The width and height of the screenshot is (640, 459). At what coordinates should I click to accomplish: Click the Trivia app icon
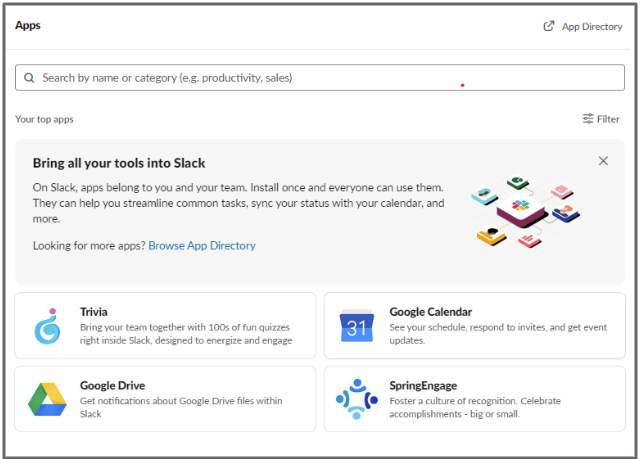pyautogui.click(x=47, y=326)
